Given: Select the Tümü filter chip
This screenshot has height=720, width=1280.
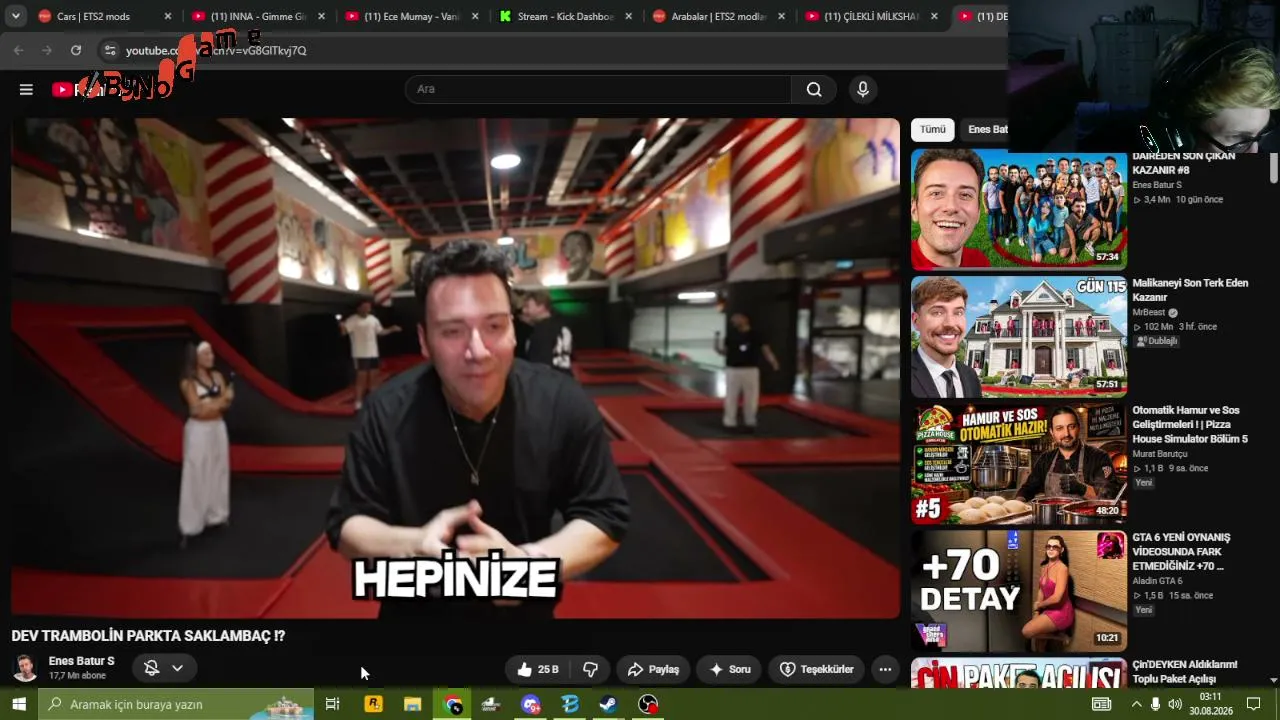Looking at the screenshot, I should [933, 130].
